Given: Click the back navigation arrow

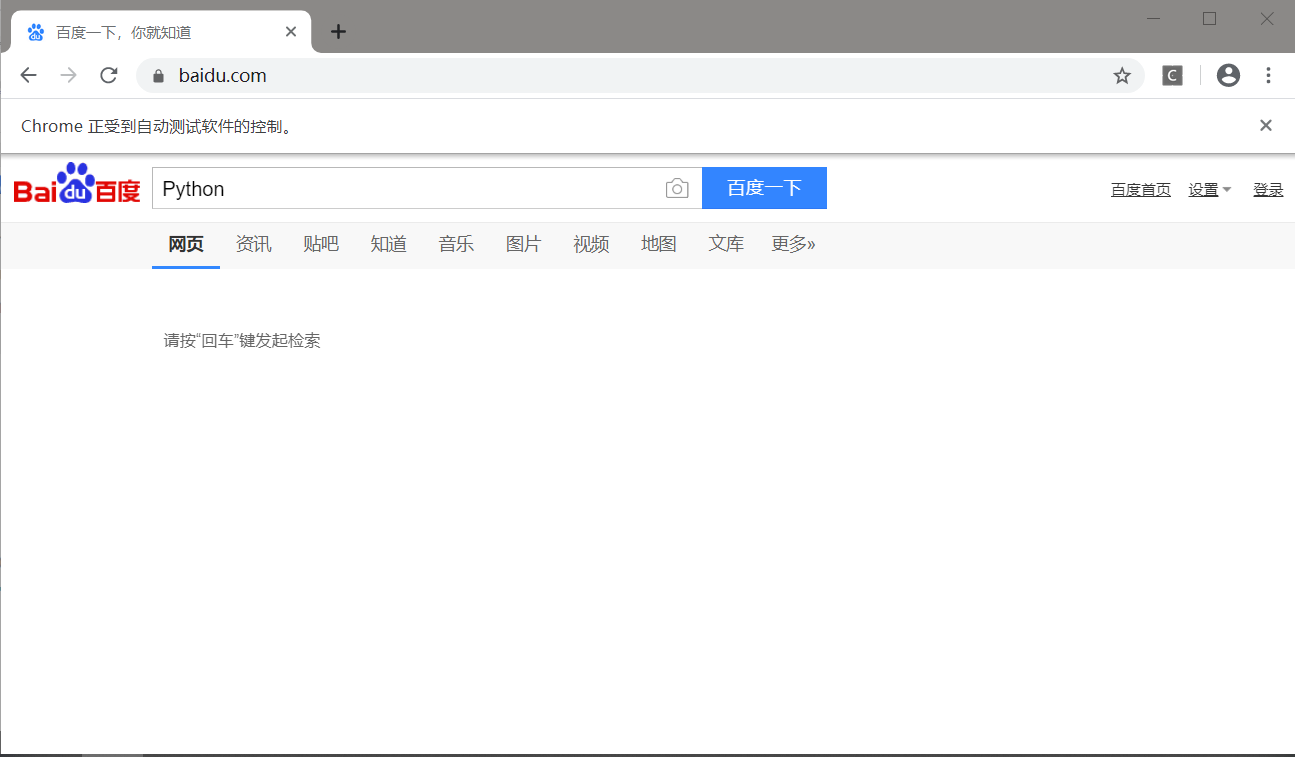Looking at the screenshot, I should 28,75.
